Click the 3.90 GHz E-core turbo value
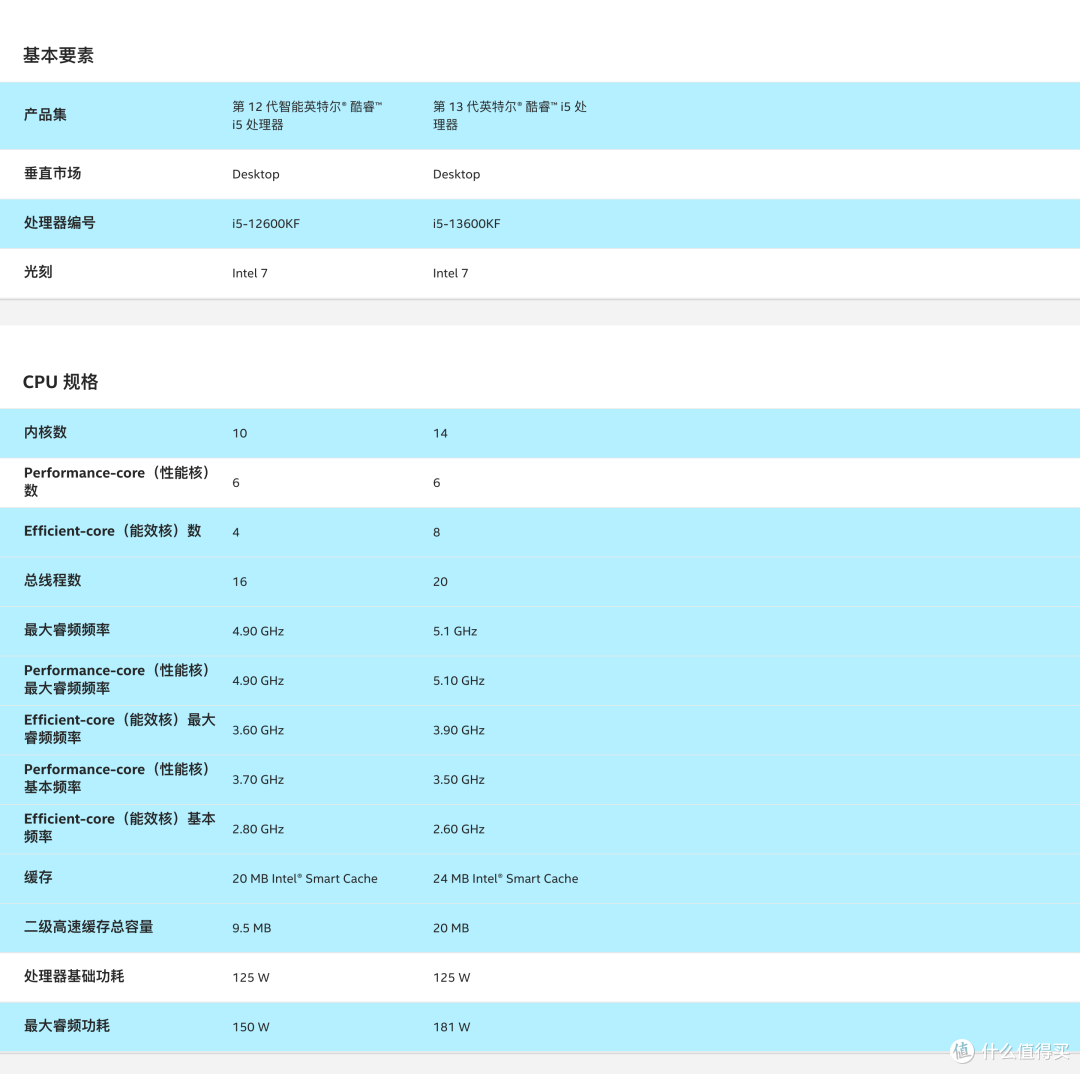The width and height of the screenshot is (1080, 1074). click(459, 731)
